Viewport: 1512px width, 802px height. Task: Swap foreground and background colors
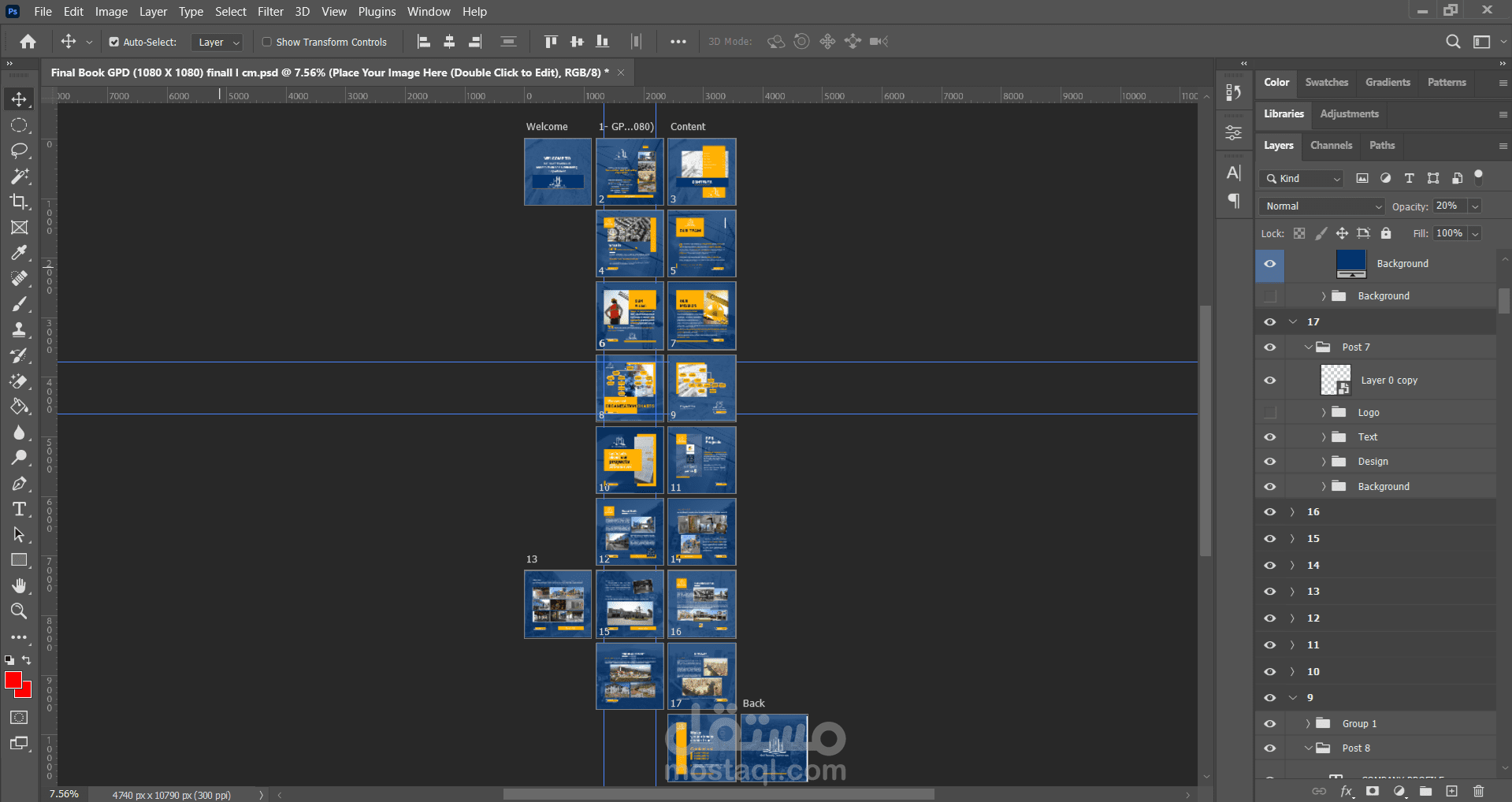[x=27, y=660]
